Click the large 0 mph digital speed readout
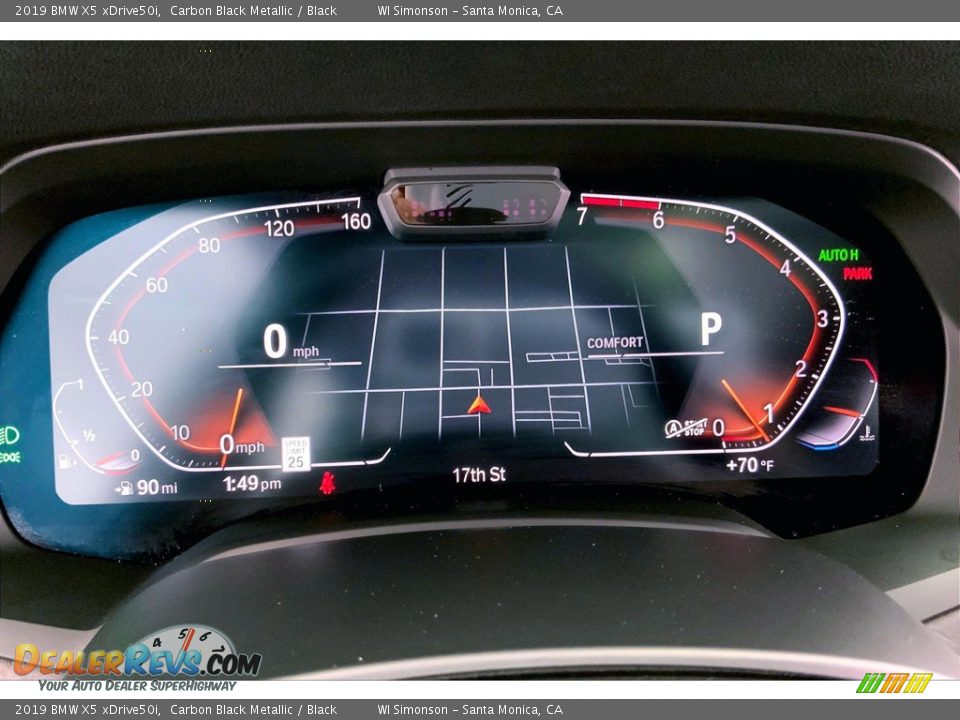Screen dimensions: 960x720 coord(291,342)
